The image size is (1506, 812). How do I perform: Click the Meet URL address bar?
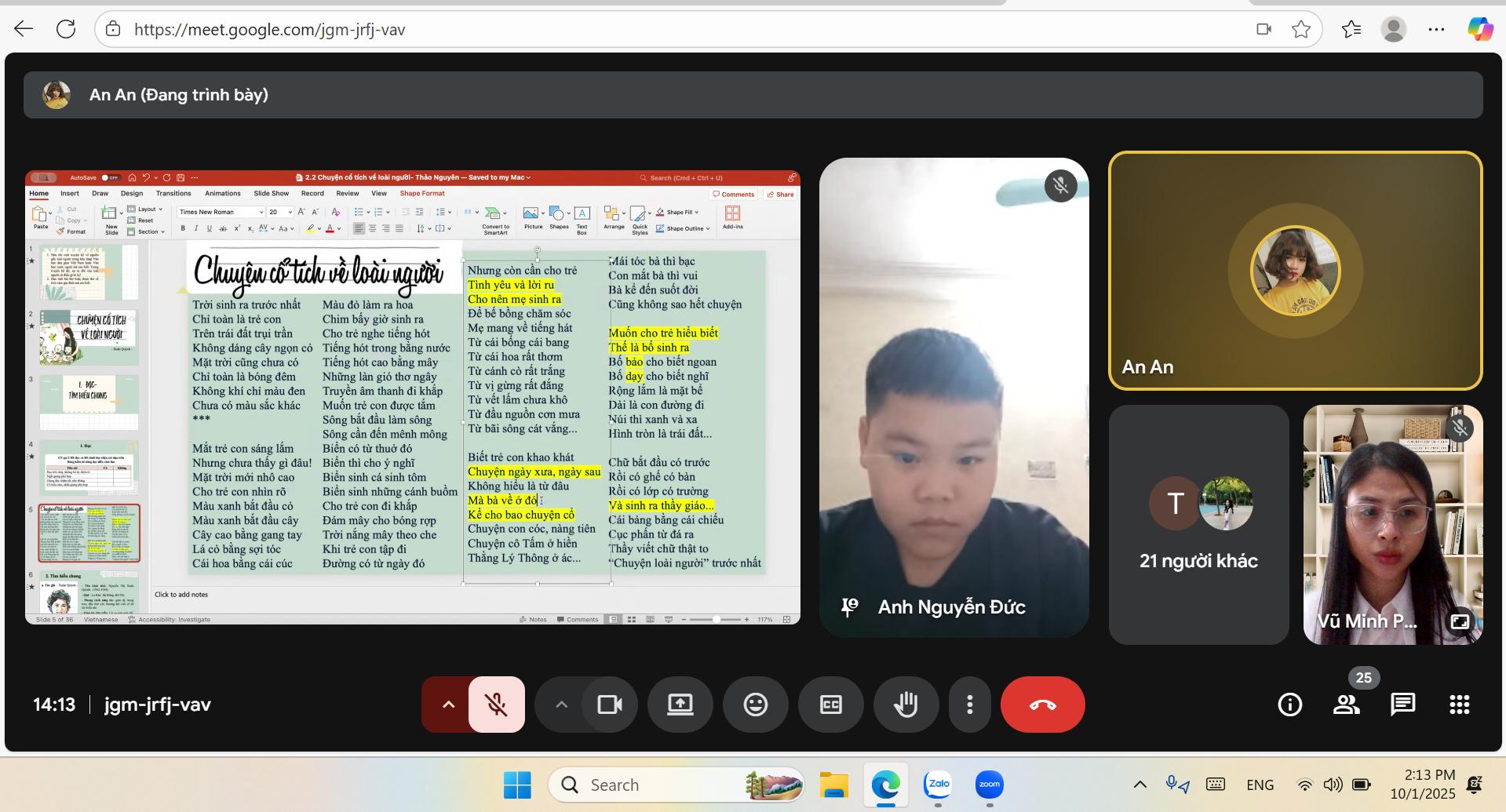point(667,30)
